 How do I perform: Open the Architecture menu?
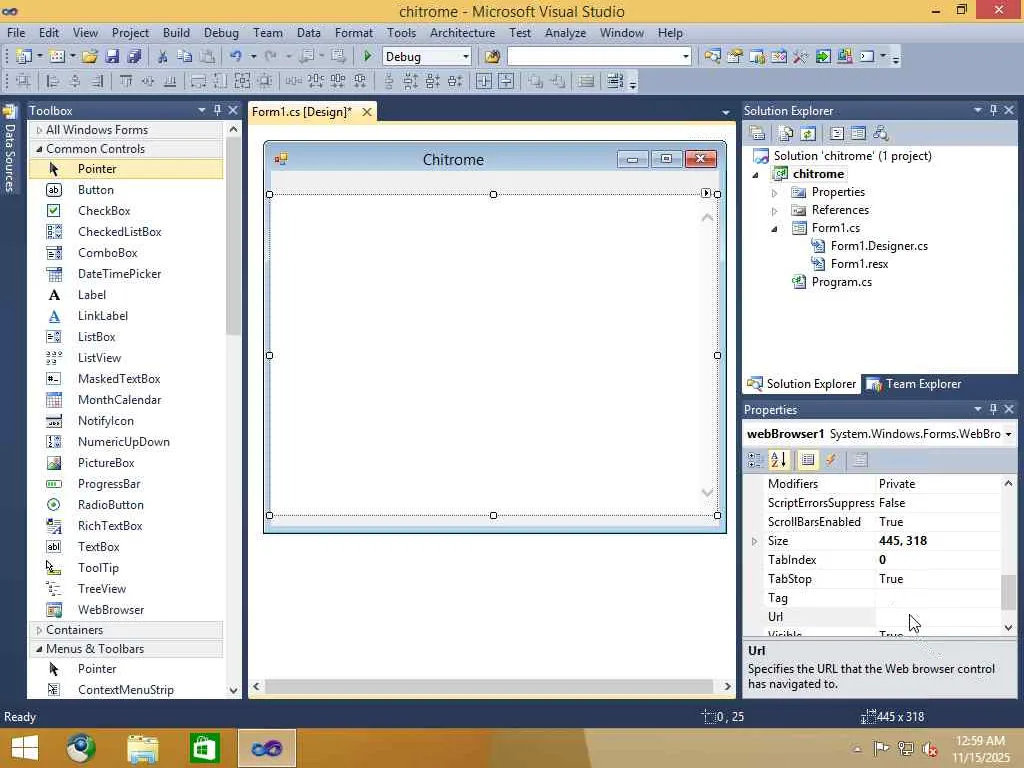(462, 33)
